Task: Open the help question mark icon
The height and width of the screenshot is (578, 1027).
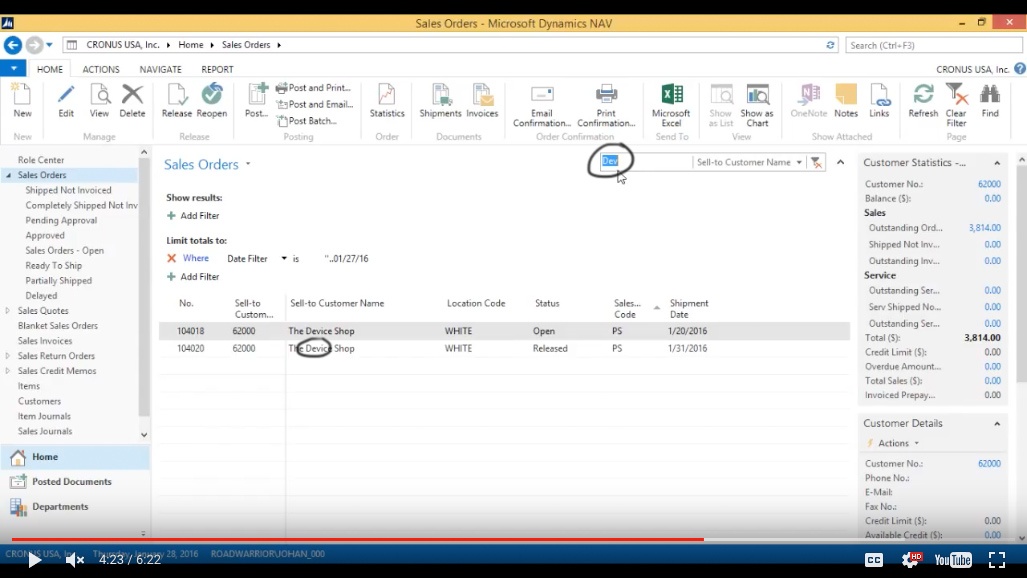Action: (x=1020, y=69)
